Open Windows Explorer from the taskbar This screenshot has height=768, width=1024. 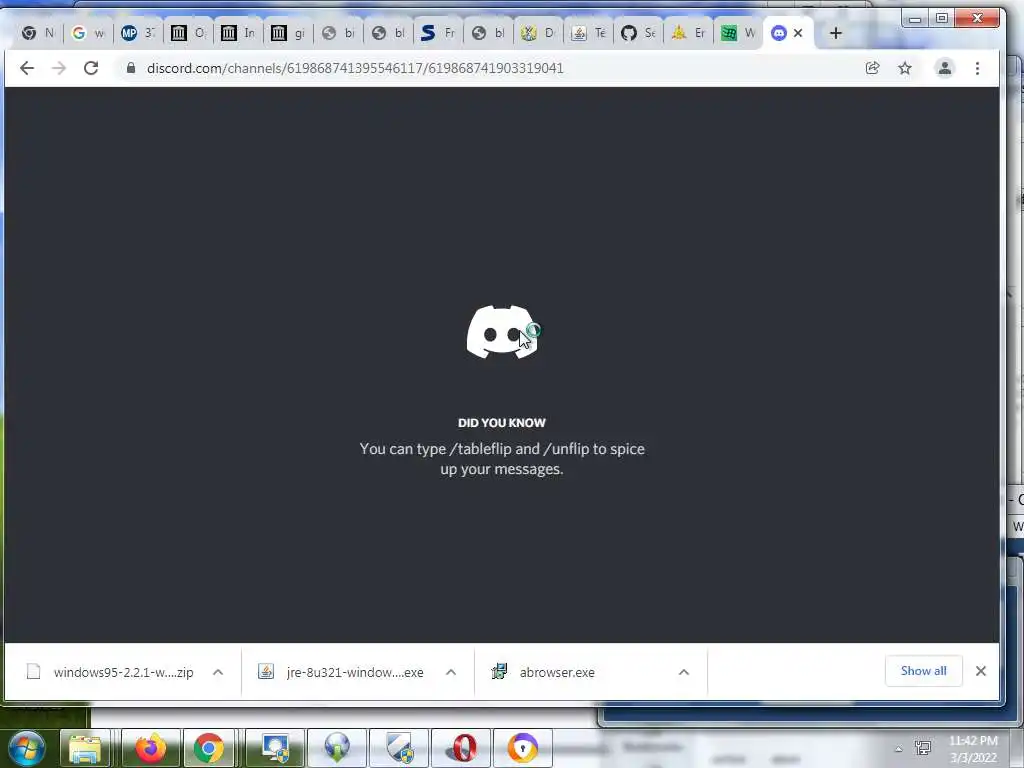coord(85,748)
